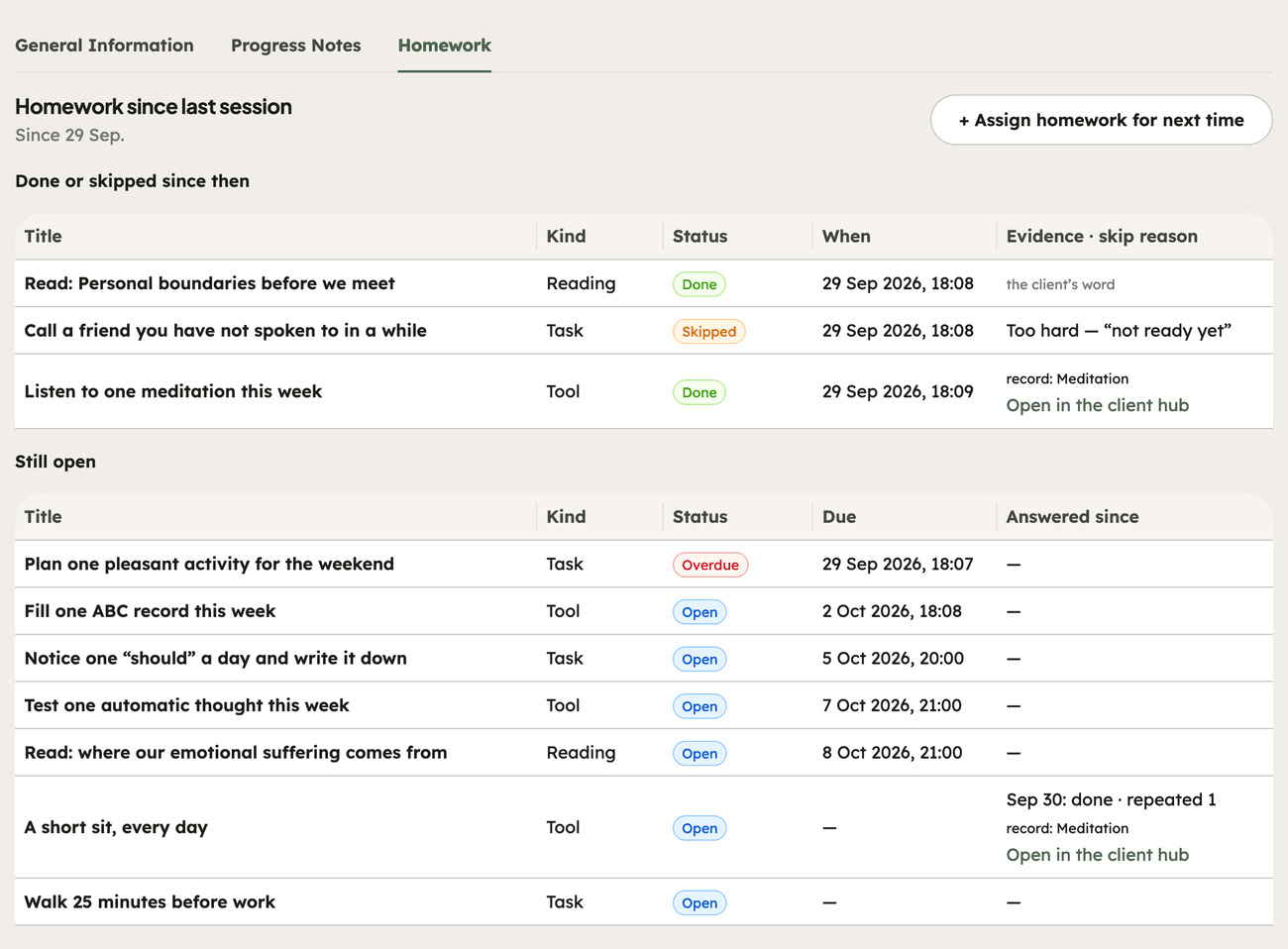The height and width of the screenshot is (949, 1288).
Task: Click Open badge for Walk 25 minutes before work
Action: click(x=699, y=903)
